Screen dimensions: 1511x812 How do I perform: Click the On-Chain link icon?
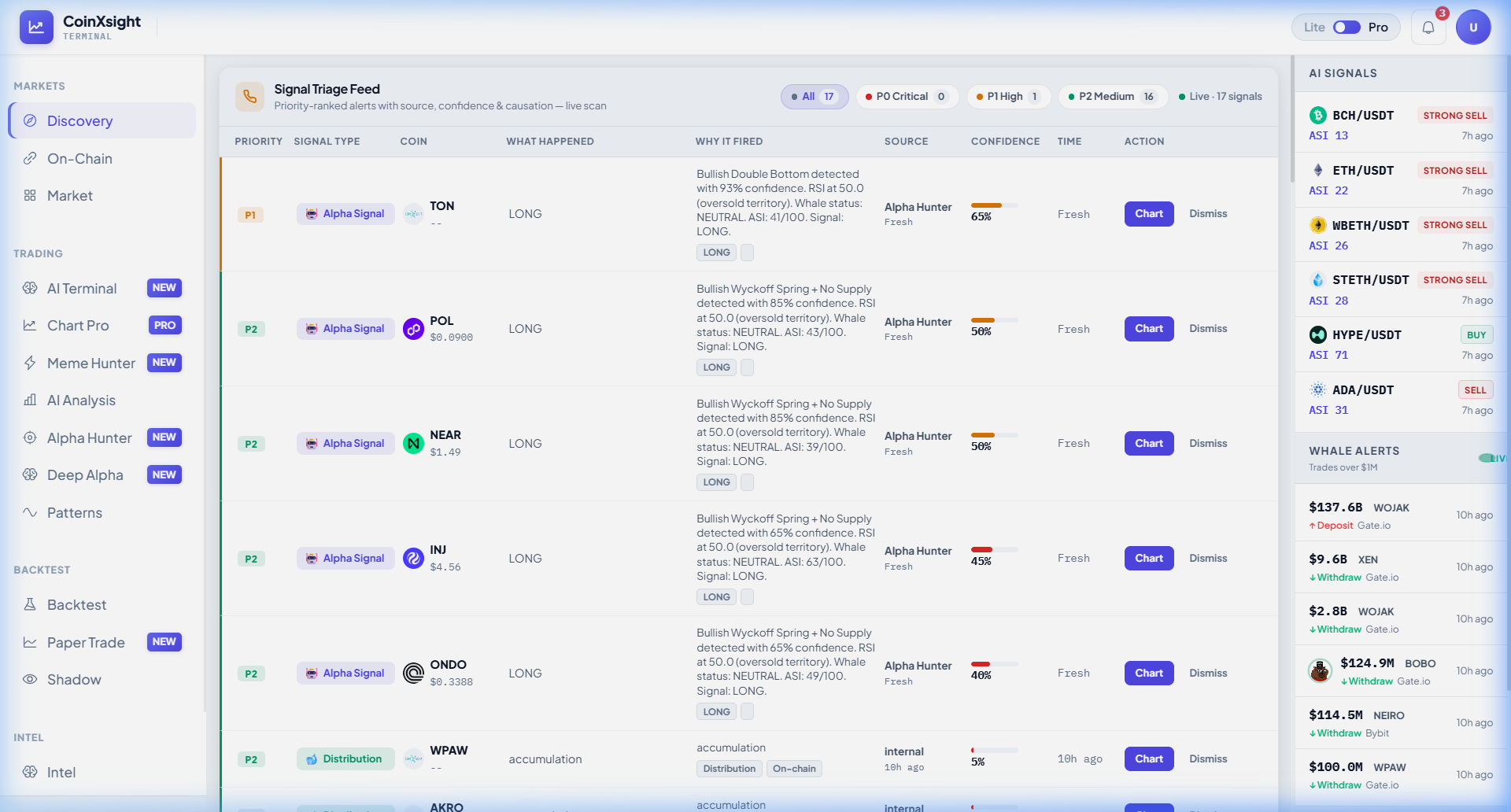[x=30, y=158]
